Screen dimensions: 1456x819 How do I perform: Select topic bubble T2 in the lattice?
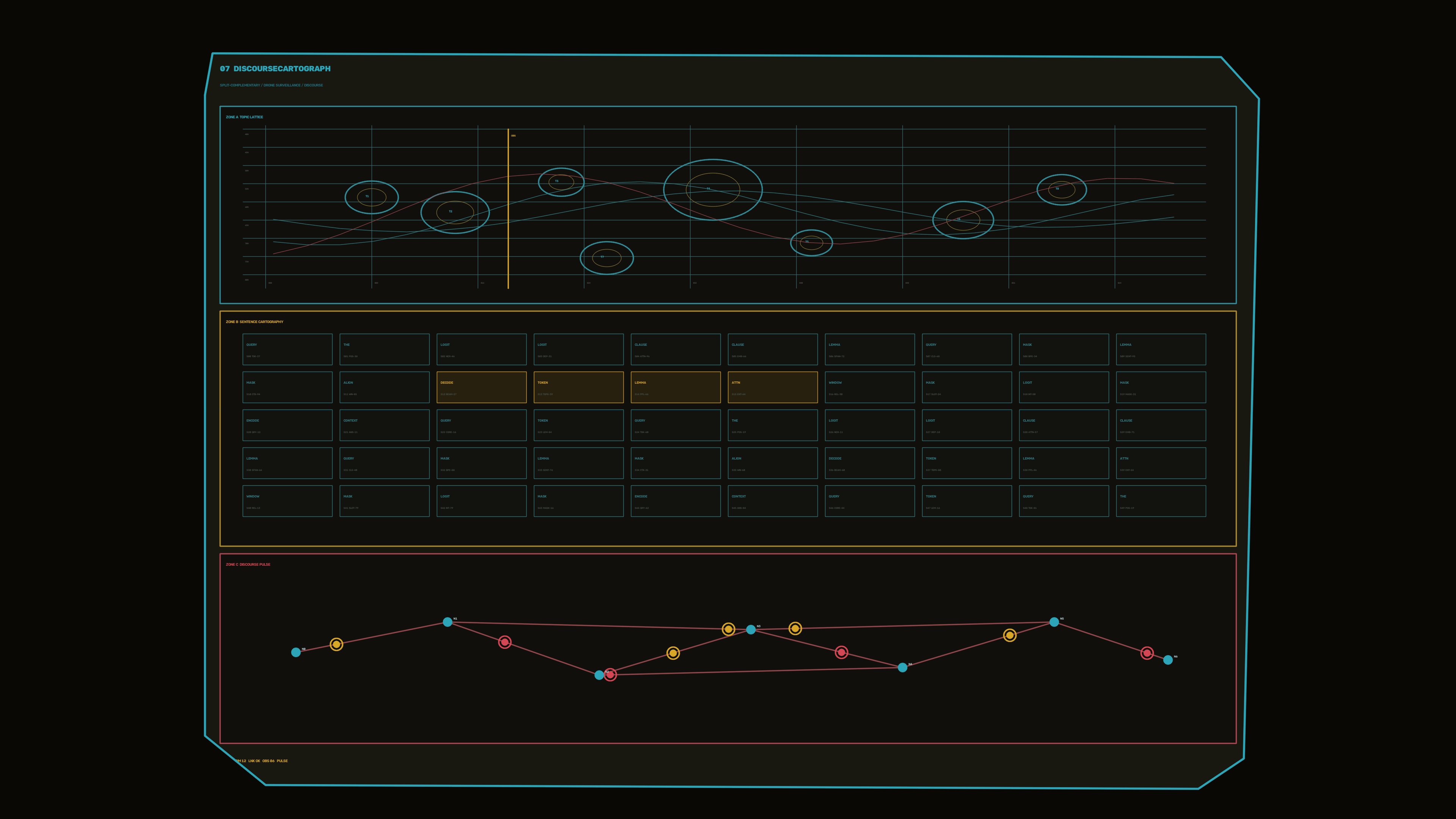tap(455, 212)
